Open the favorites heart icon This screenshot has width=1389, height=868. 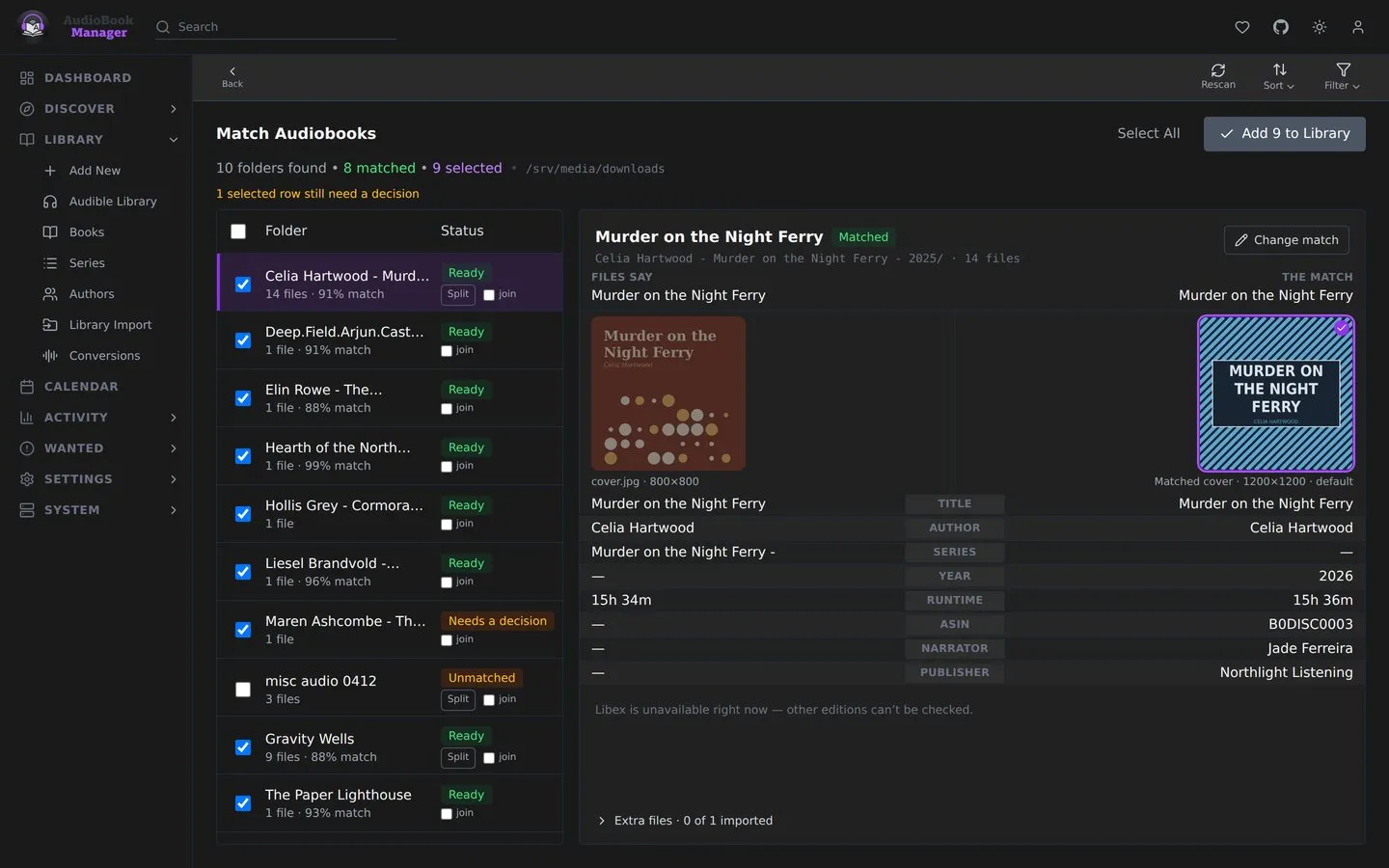(1242, 27)
